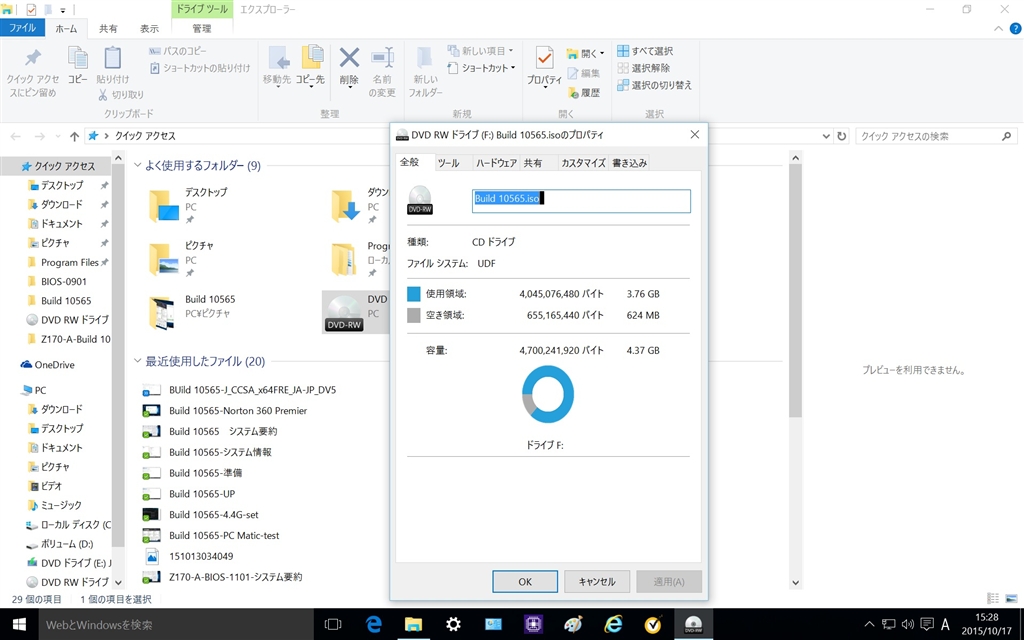
Task: Select the Pictures (ピクチャ) folder tile
Action: pyautogui.click(x=182, y=259)
